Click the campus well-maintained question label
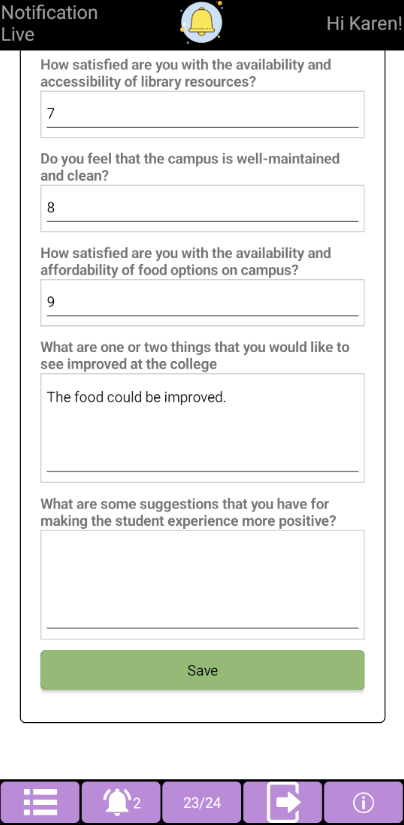This screenshot has height=825, width=404. point(190,167)
